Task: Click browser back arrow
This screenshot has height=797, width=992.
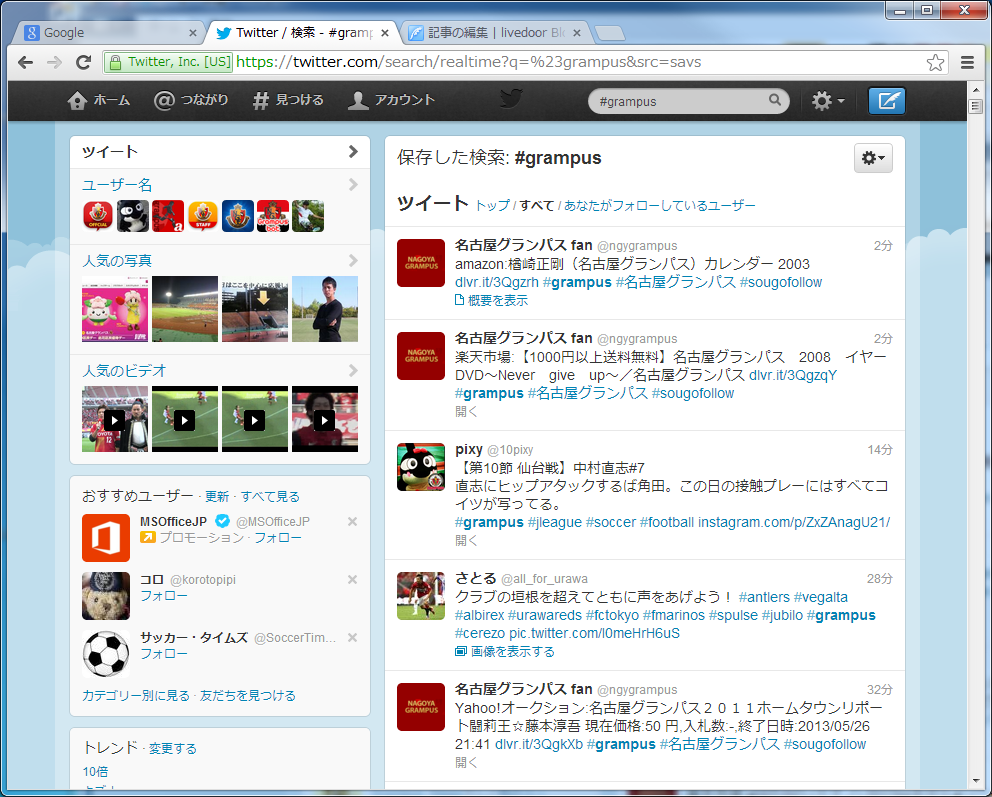Action: (25, 62)
